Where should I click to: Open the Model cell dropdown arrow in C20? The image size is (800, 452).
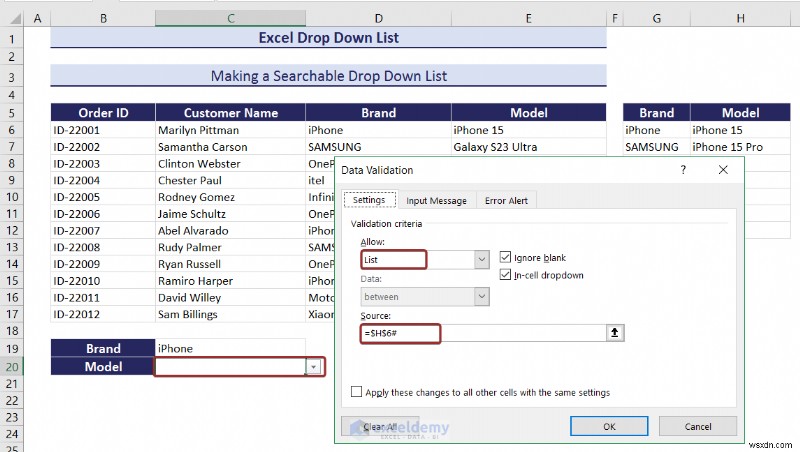coord(313,367)
